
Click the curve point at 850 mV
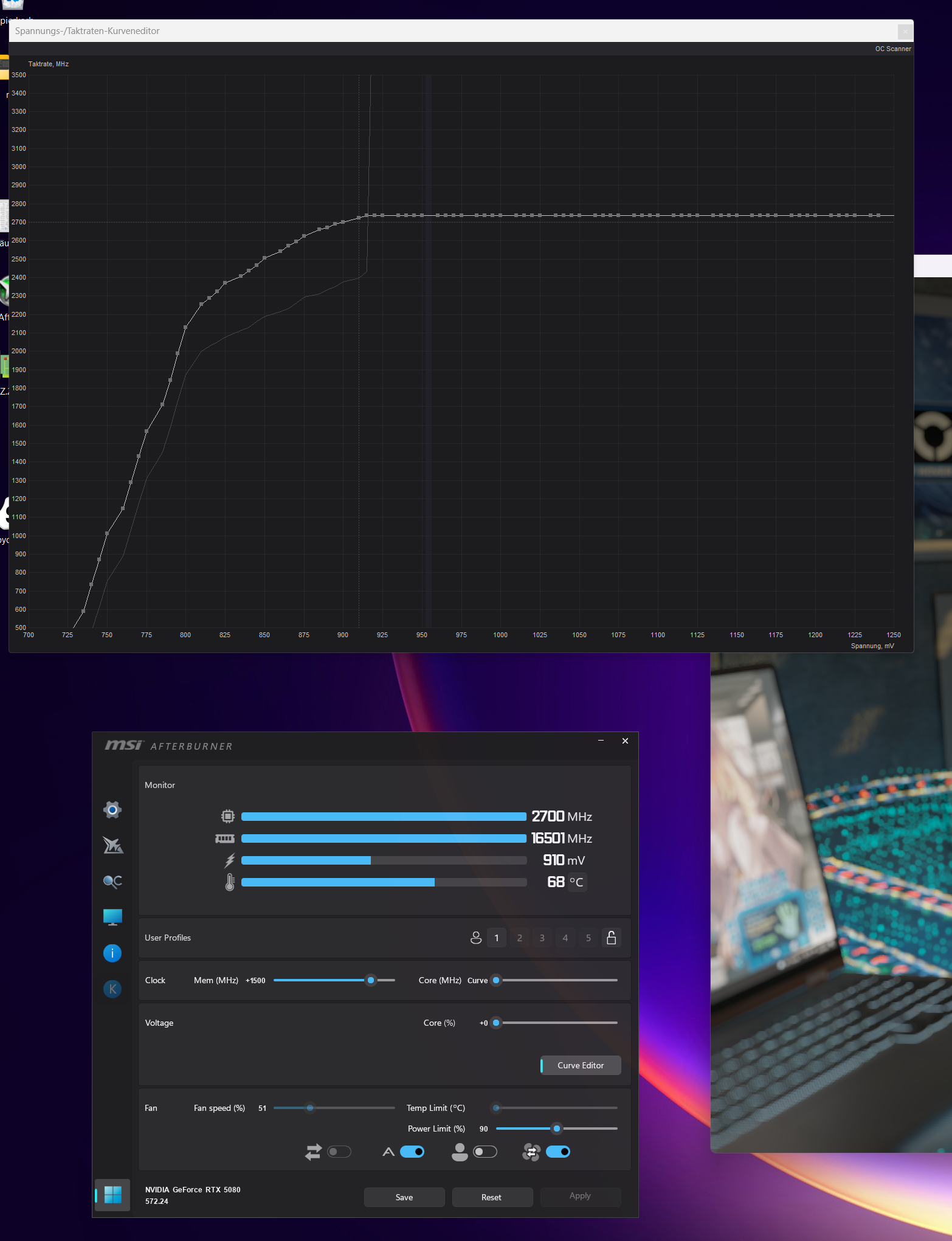(264, 258)
